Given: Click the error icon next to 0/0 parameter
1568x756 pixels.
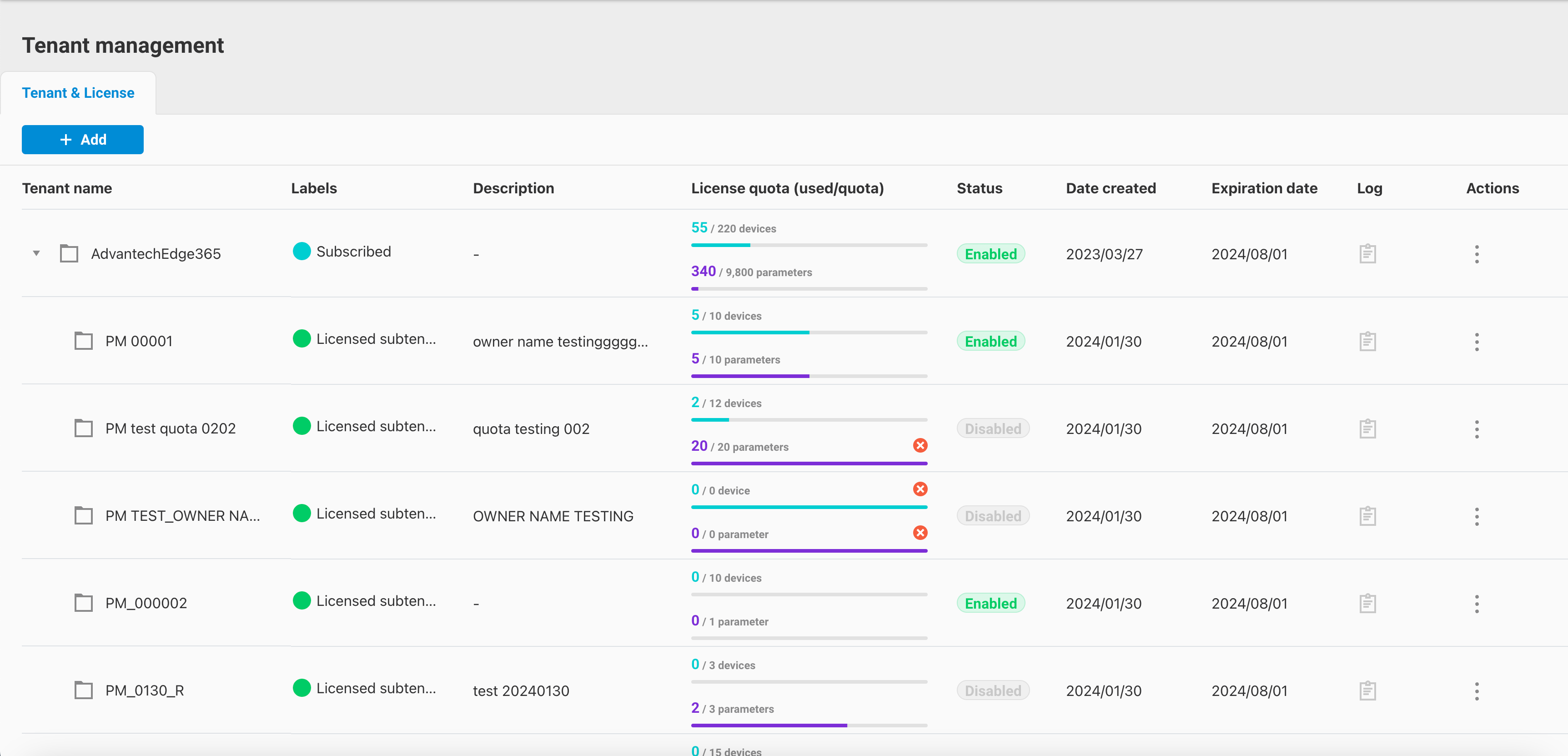Looking at the screenshot, I should (920, 533).
